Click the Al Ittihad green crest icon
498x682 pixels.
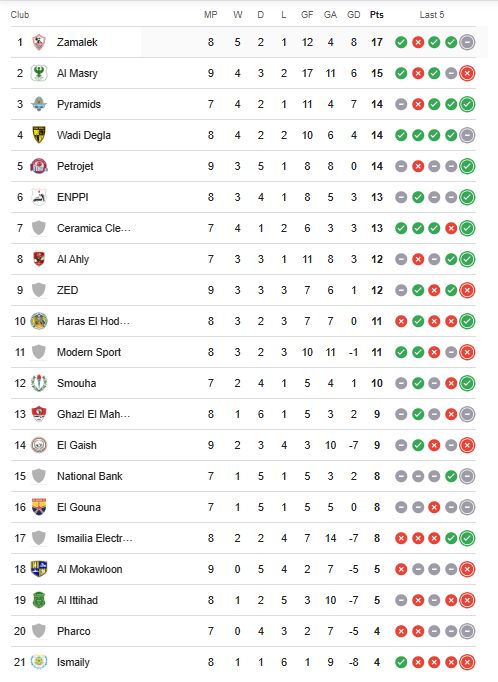coord(39,600)
